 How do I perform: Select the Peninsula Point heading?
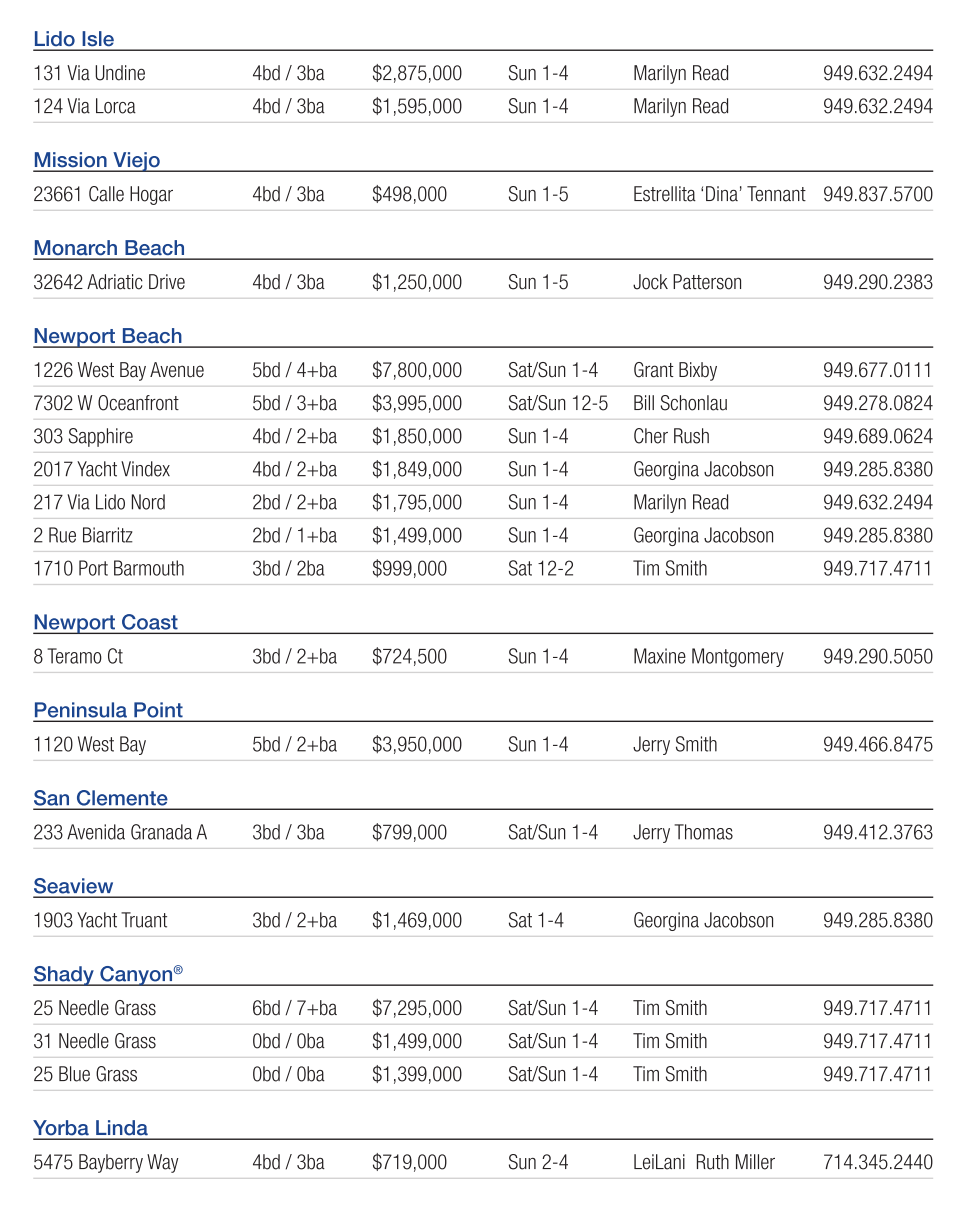tap(108, 710)
